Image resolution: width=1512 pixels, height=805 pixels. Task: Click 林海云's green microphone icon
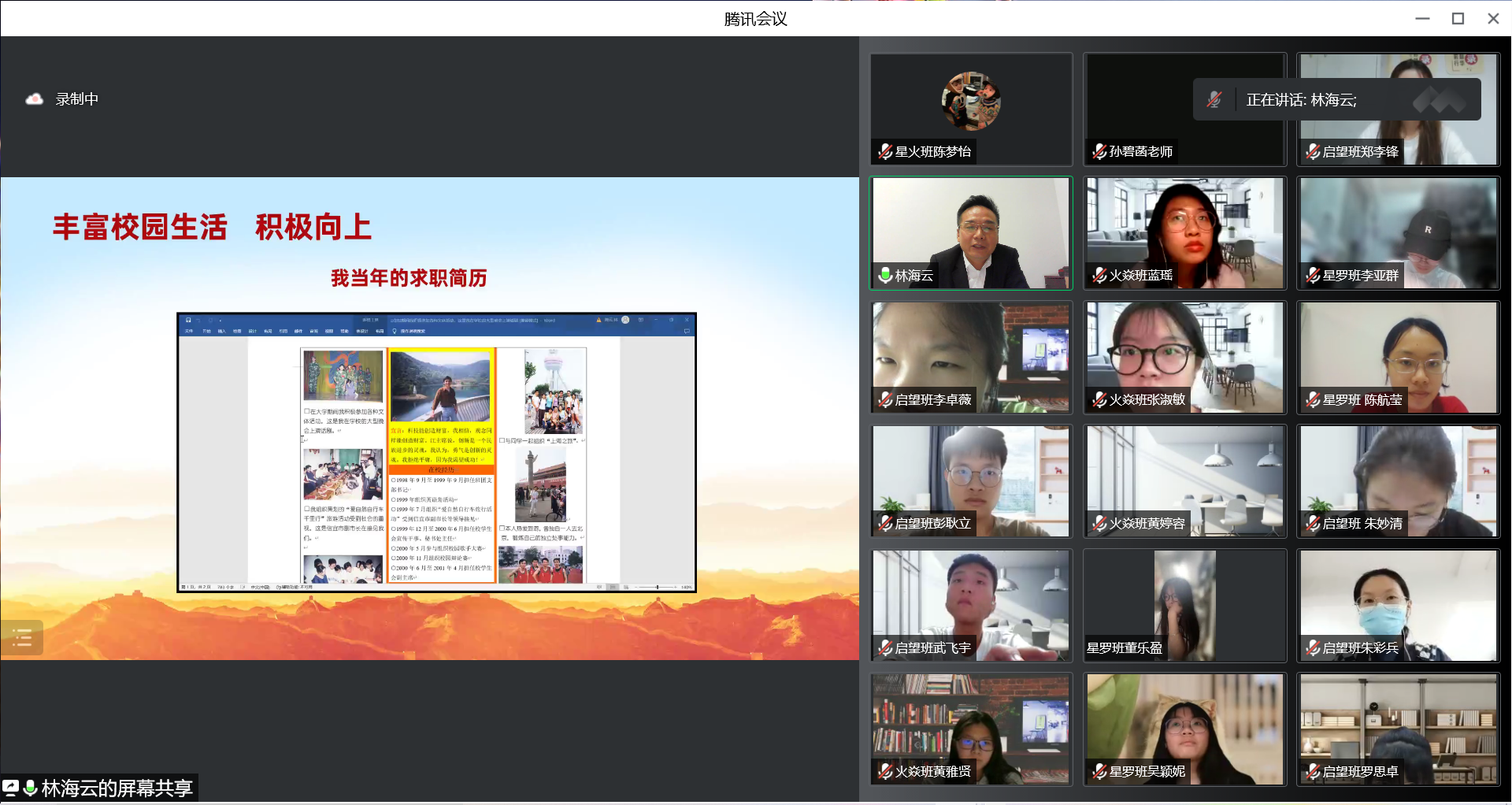(x=885, y=275)
